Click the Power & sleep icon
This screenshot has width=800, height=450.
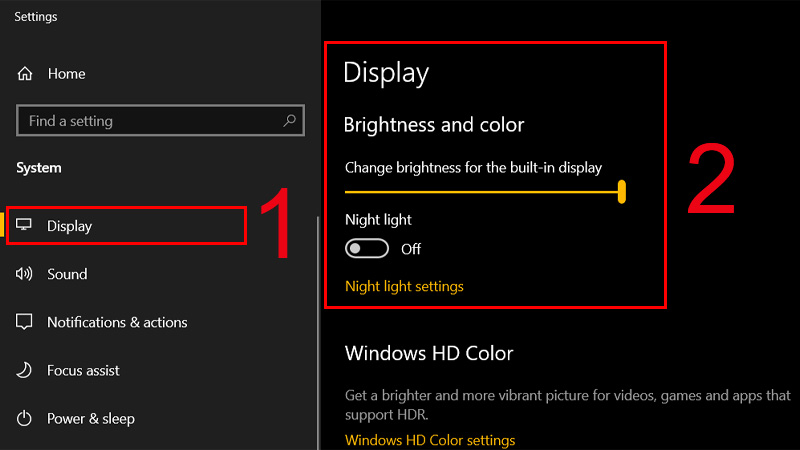coord(25,418)
